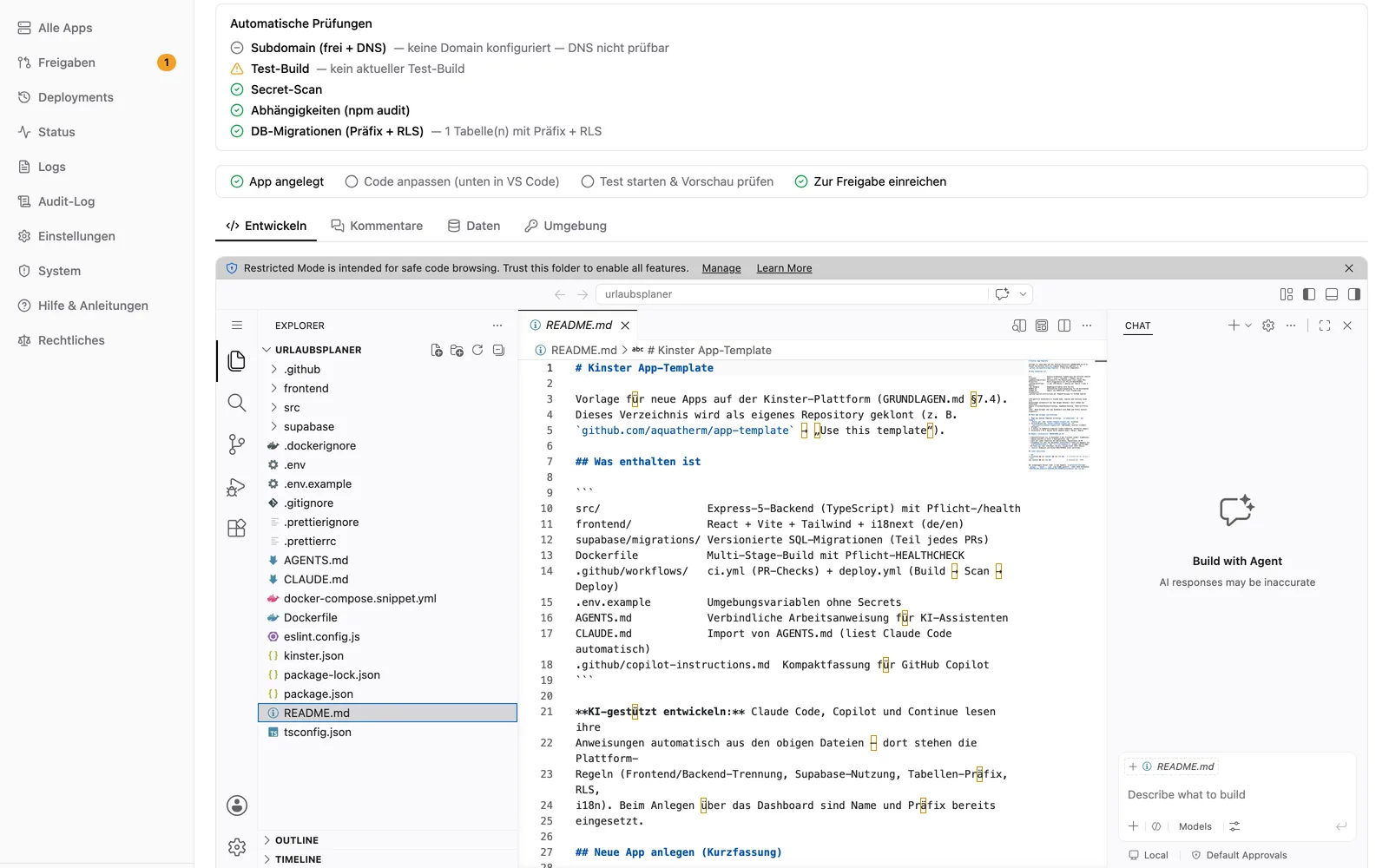This screenshot has width=1389, height=868.
Task: Open new chat dropdown arrow
Action: tap(1248, 325)
